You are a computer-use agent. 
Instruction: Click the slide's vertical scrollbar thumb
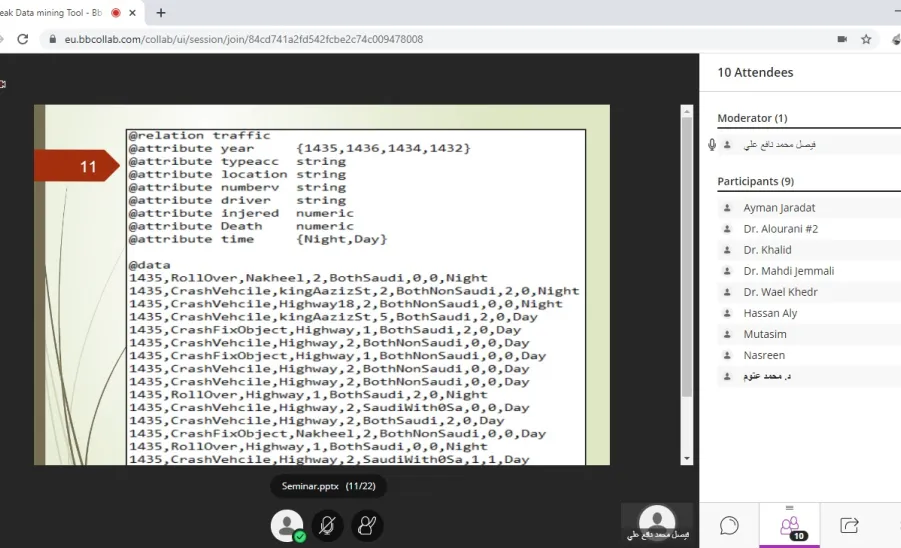(x=686, y=256)
